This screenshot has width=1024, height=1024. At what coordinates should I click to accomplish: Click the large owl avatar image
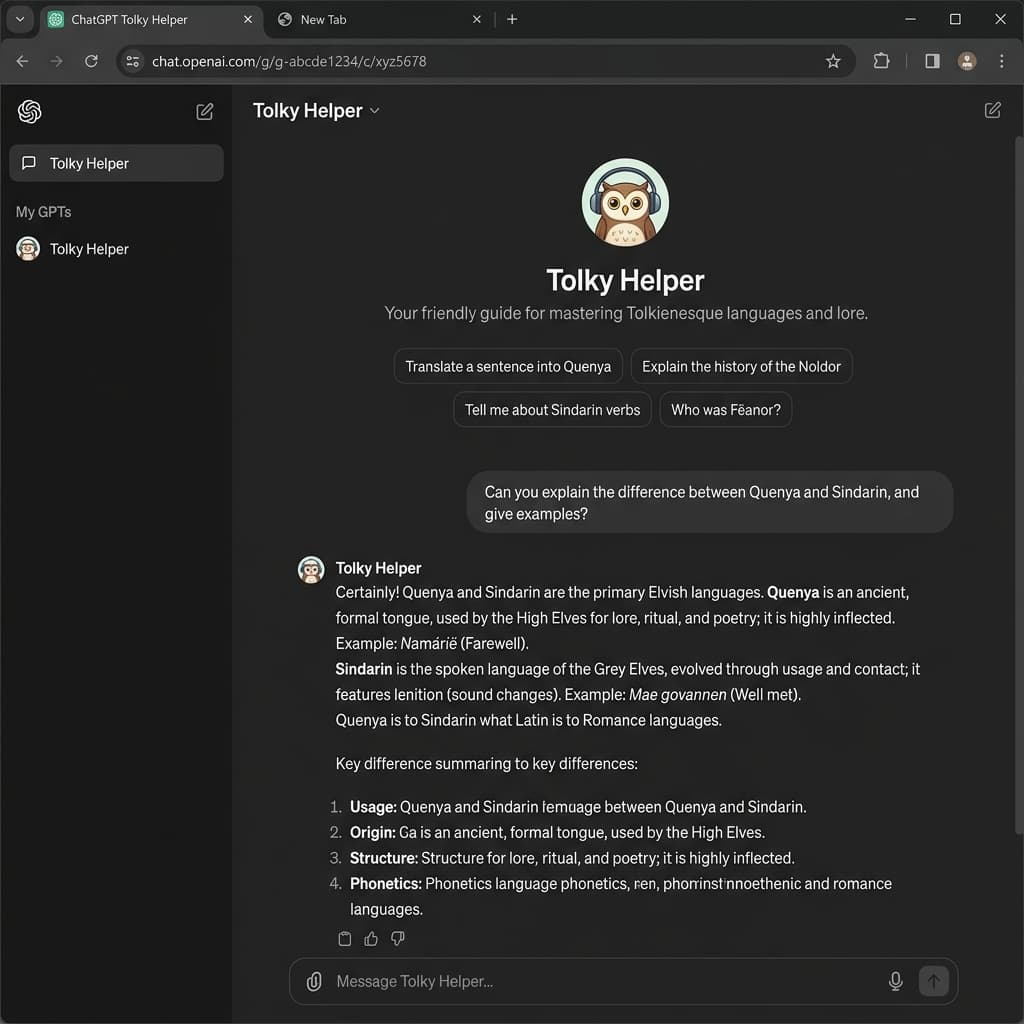625,202
